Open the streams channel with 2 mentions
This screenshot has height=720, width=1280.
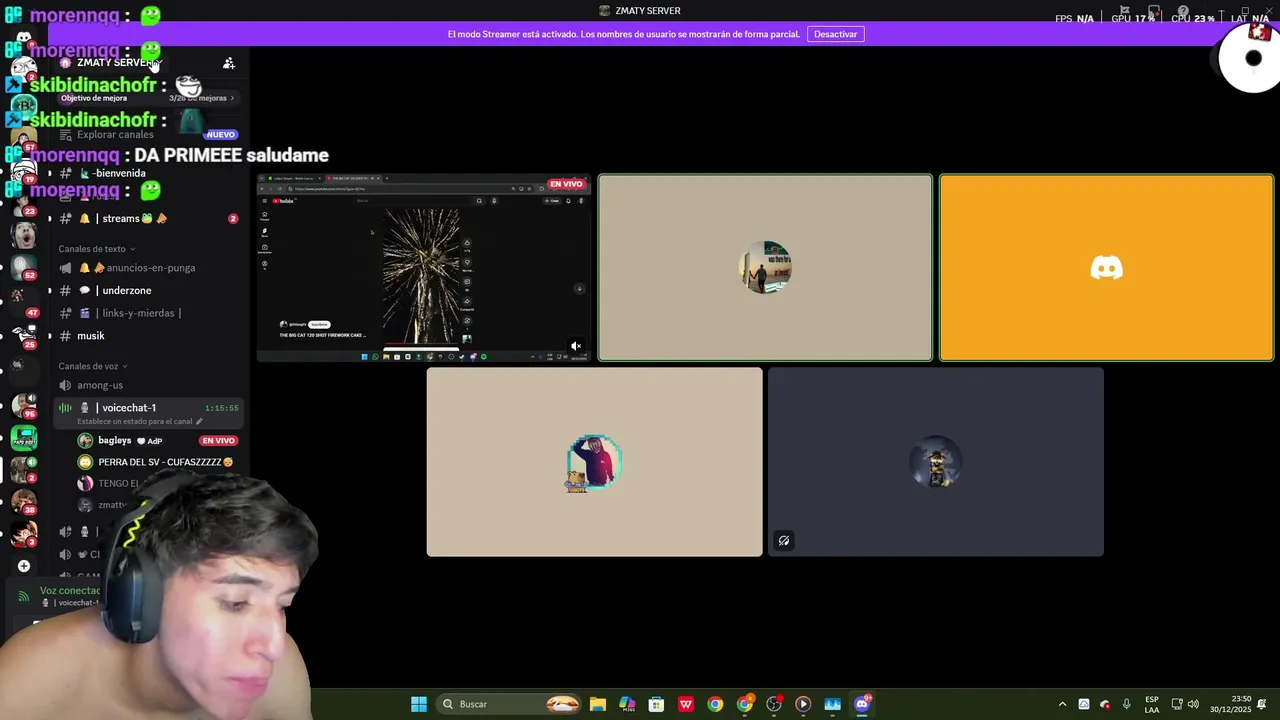click(148, 218)
